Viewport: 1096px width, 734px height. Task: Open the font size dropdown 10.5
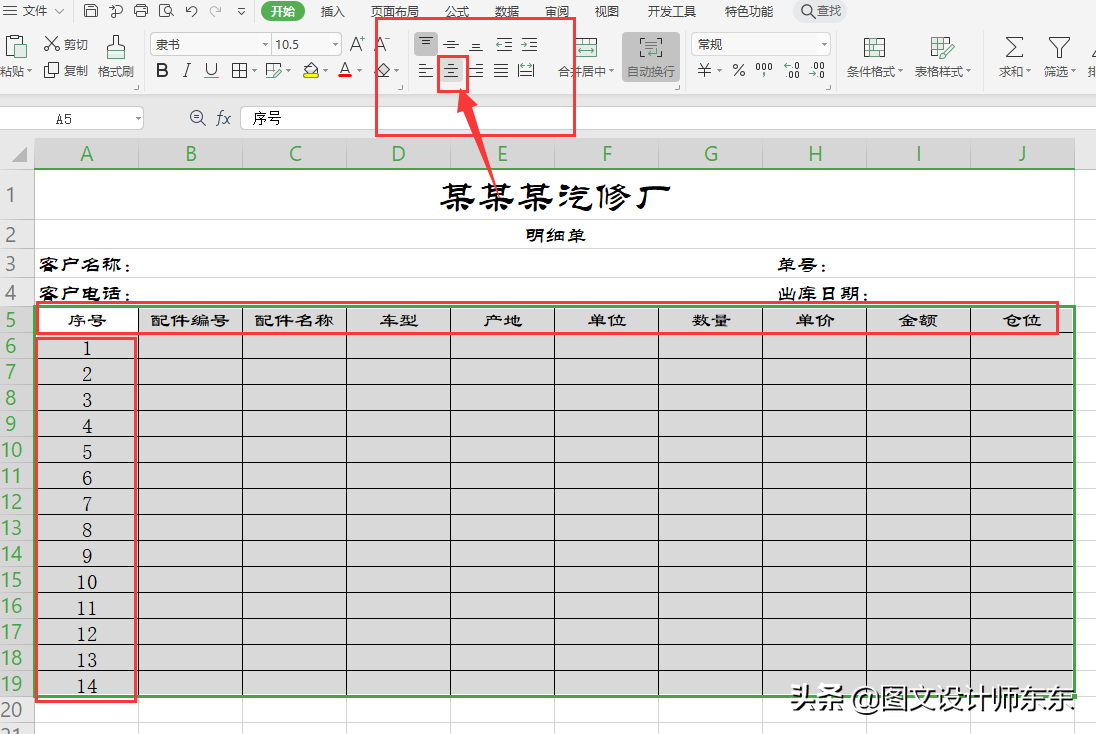tap(336, 45)
